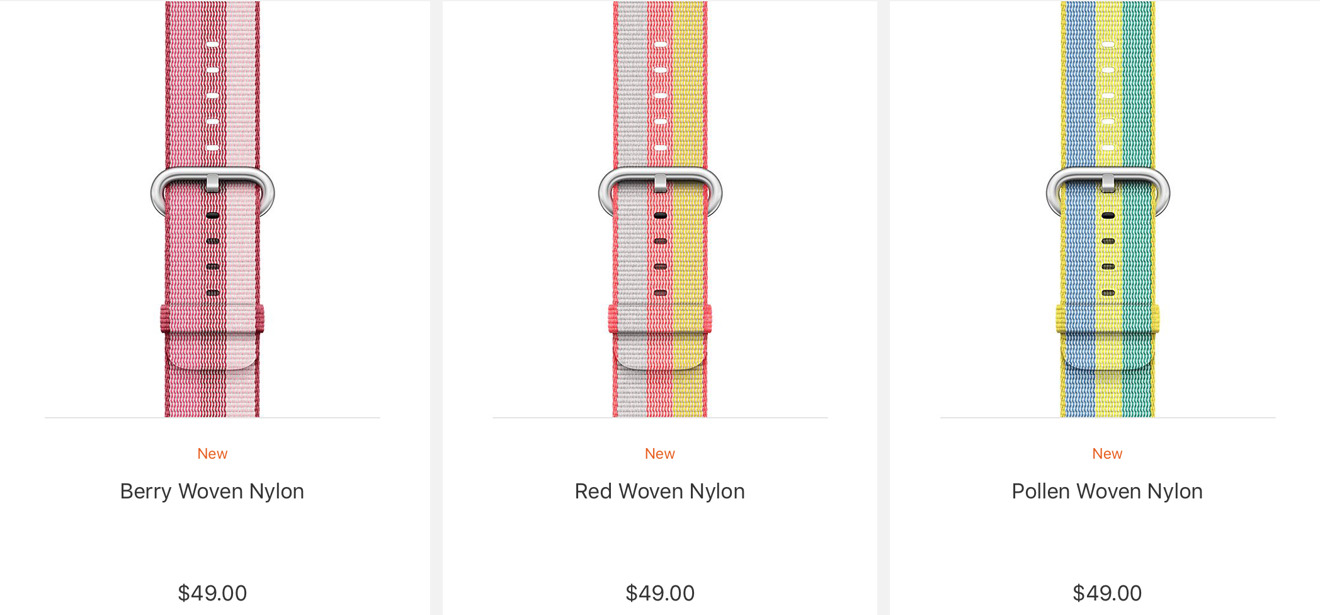The width and height of the screenshot is (1320, 615).
Task: Click the silver buckle on the Red band
Action: tap(660, 190)
